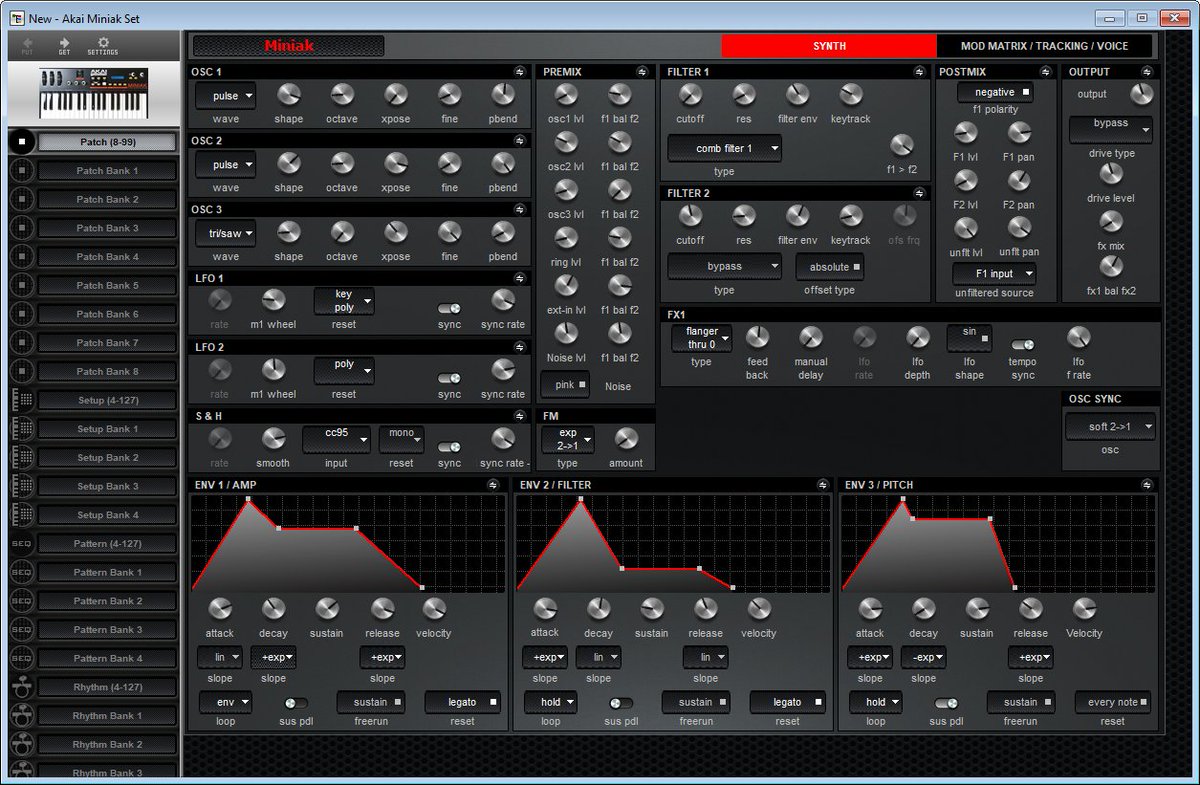Click the OSC 3 section options icon

pyautogui.click(x=520, y=210)
